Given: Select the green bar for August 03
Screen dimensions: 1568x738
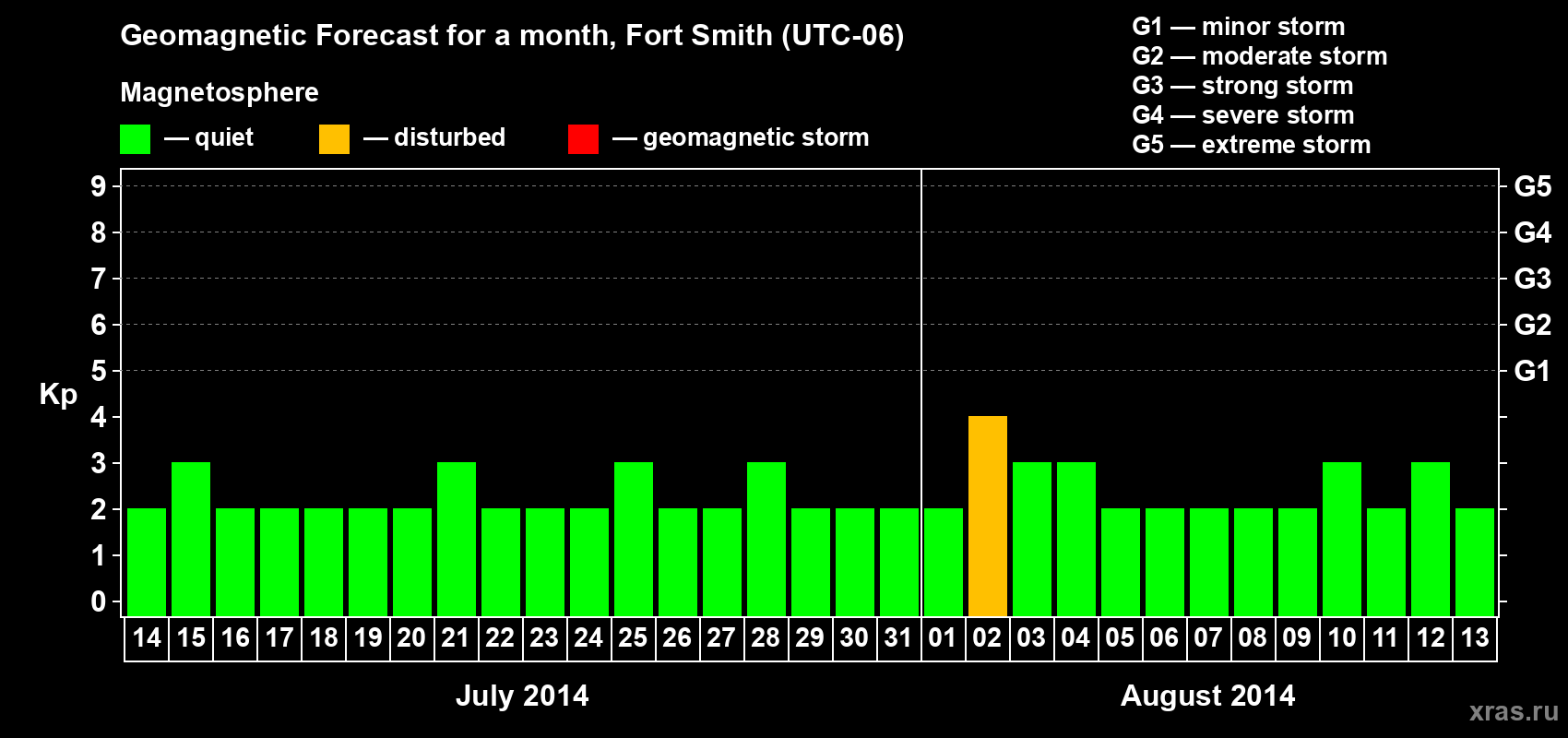Looking at the screenshot, I should point(1032,539).
